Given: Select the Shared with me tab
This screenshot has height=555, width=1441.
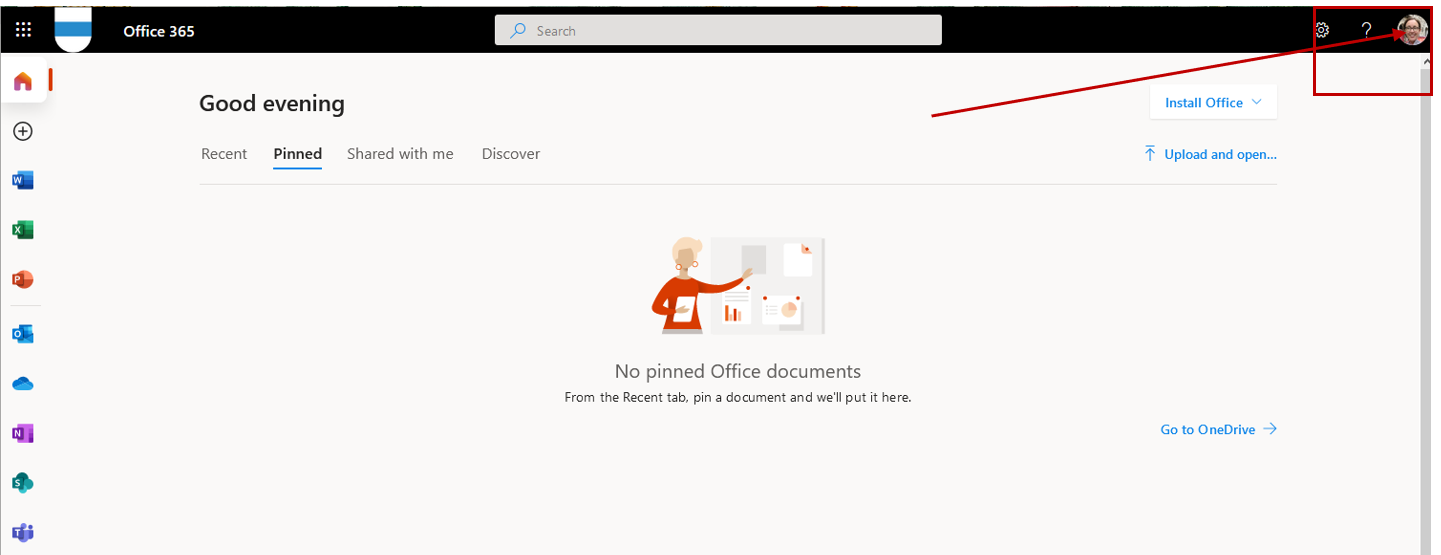Looking at the screenshot, I should (400, 154).
